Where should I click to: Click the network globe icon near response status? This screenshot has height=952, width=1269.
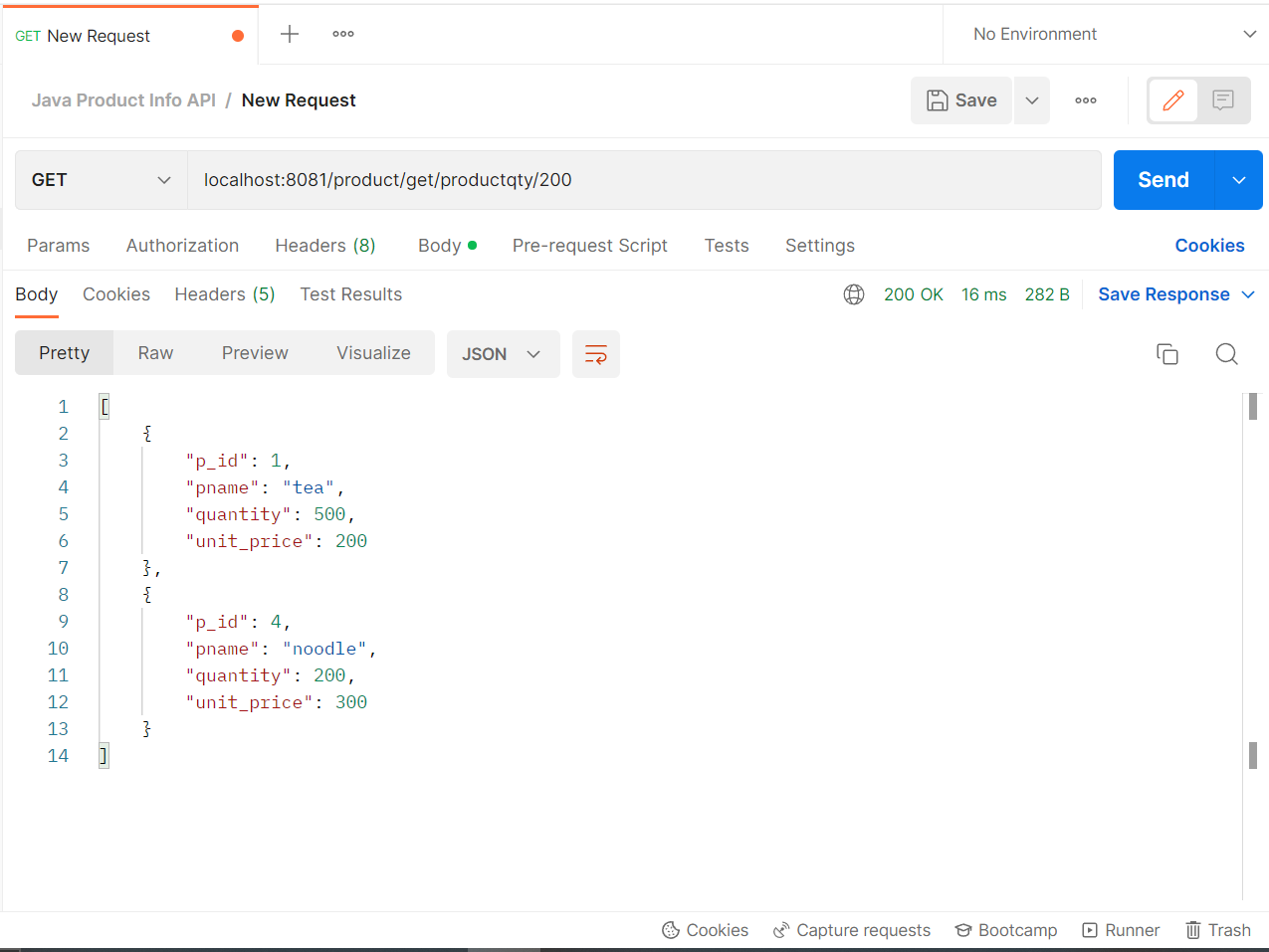pyautogui.click(x=854, y=293)
